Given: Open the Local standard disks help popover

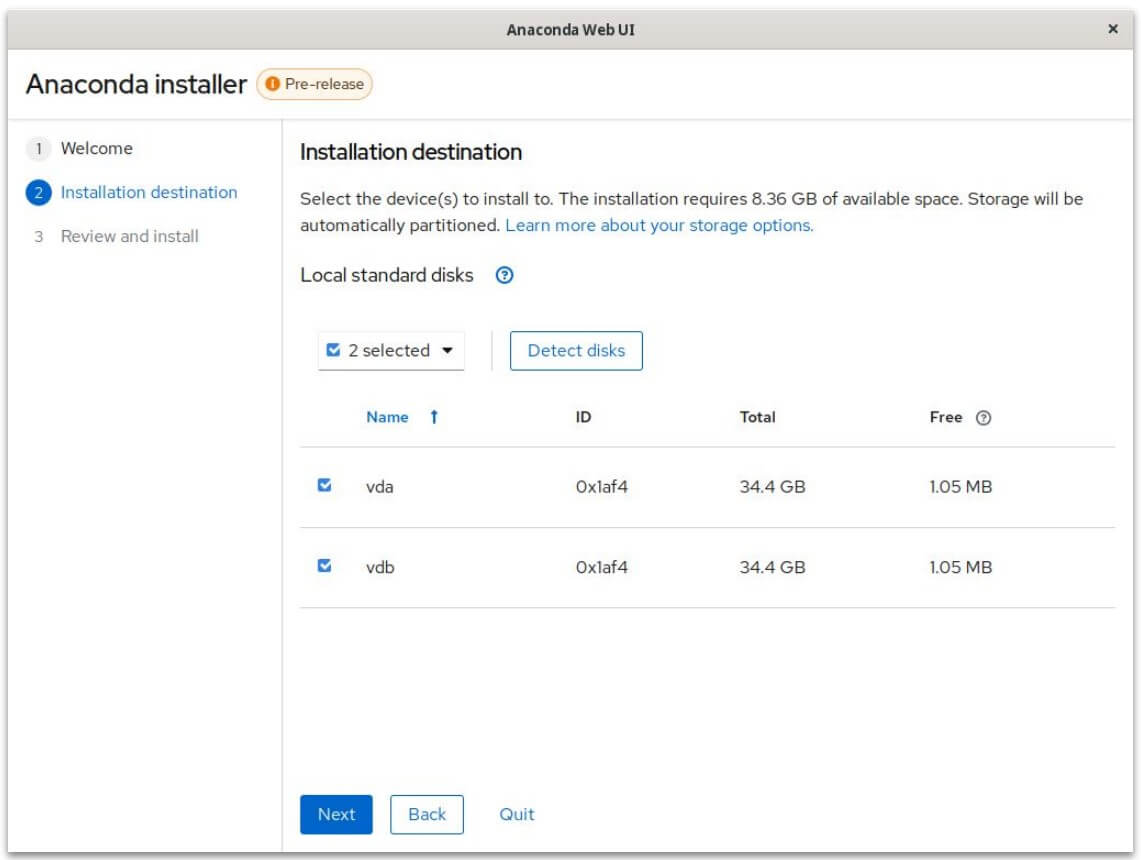Looking at the screenshot, I should click(504, 275).
